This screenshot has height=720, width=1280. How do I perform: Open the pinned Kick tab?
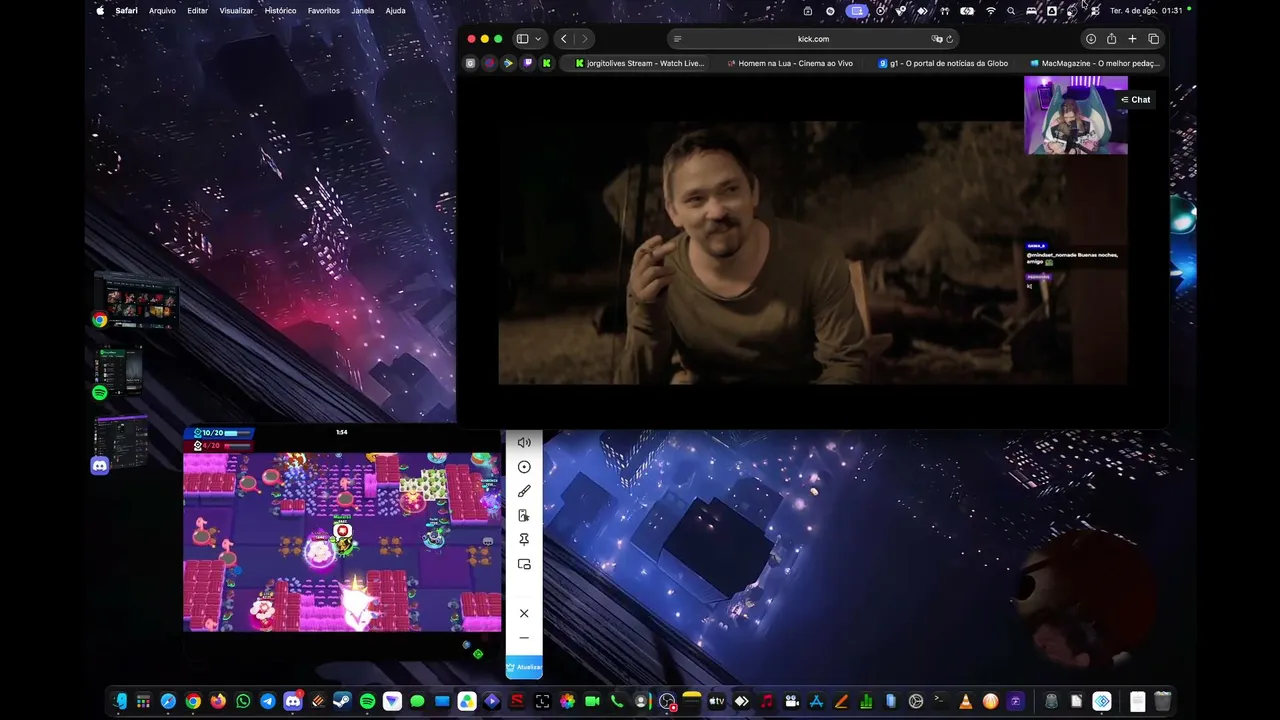coord(546,63)
